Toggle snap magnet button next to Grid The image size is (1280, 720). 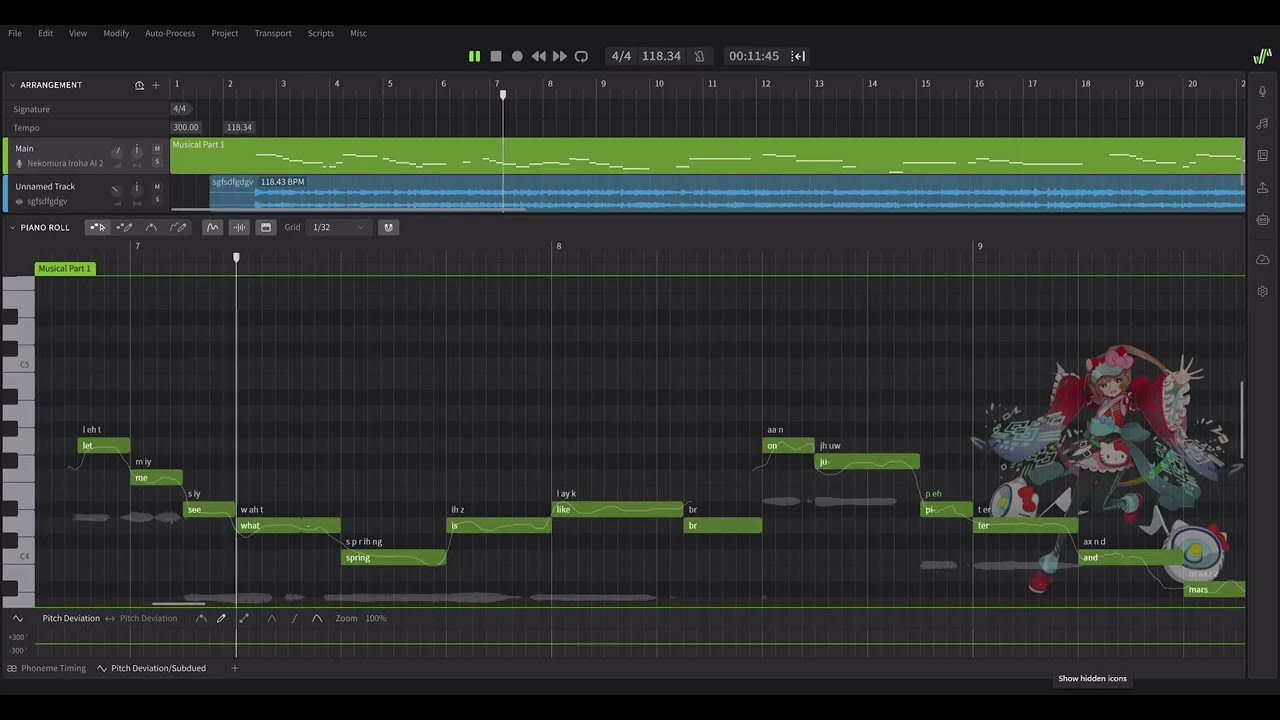(389, 227)
